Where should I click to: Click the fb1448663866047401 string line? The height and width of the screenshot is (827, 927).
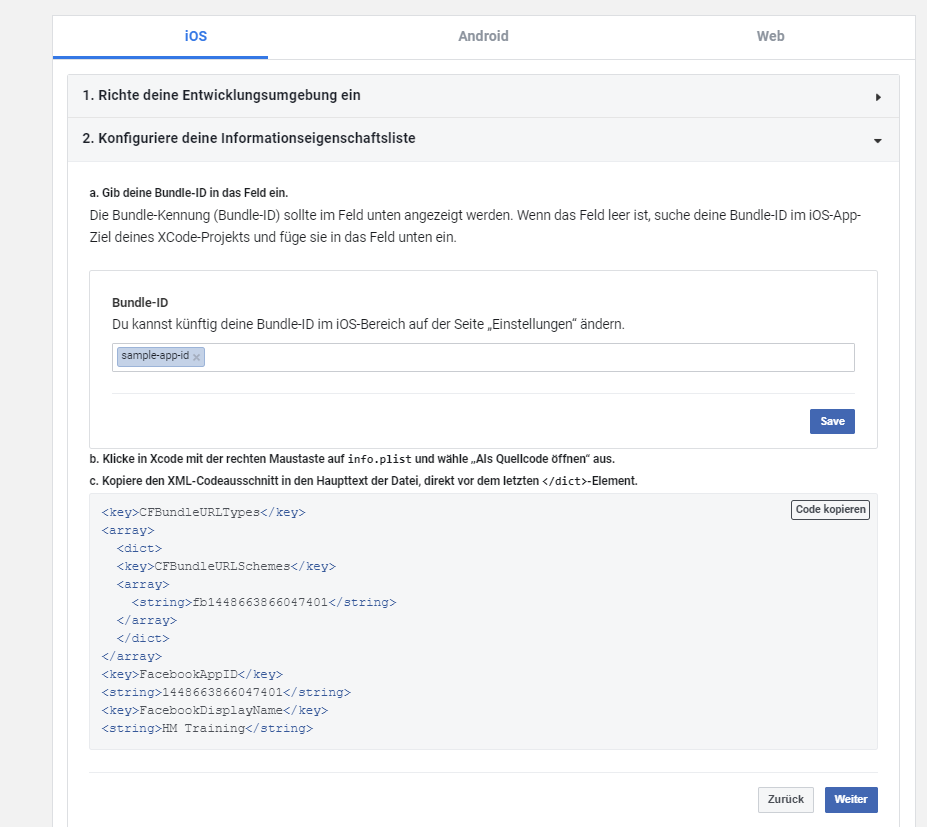click(x=264, y=602)
